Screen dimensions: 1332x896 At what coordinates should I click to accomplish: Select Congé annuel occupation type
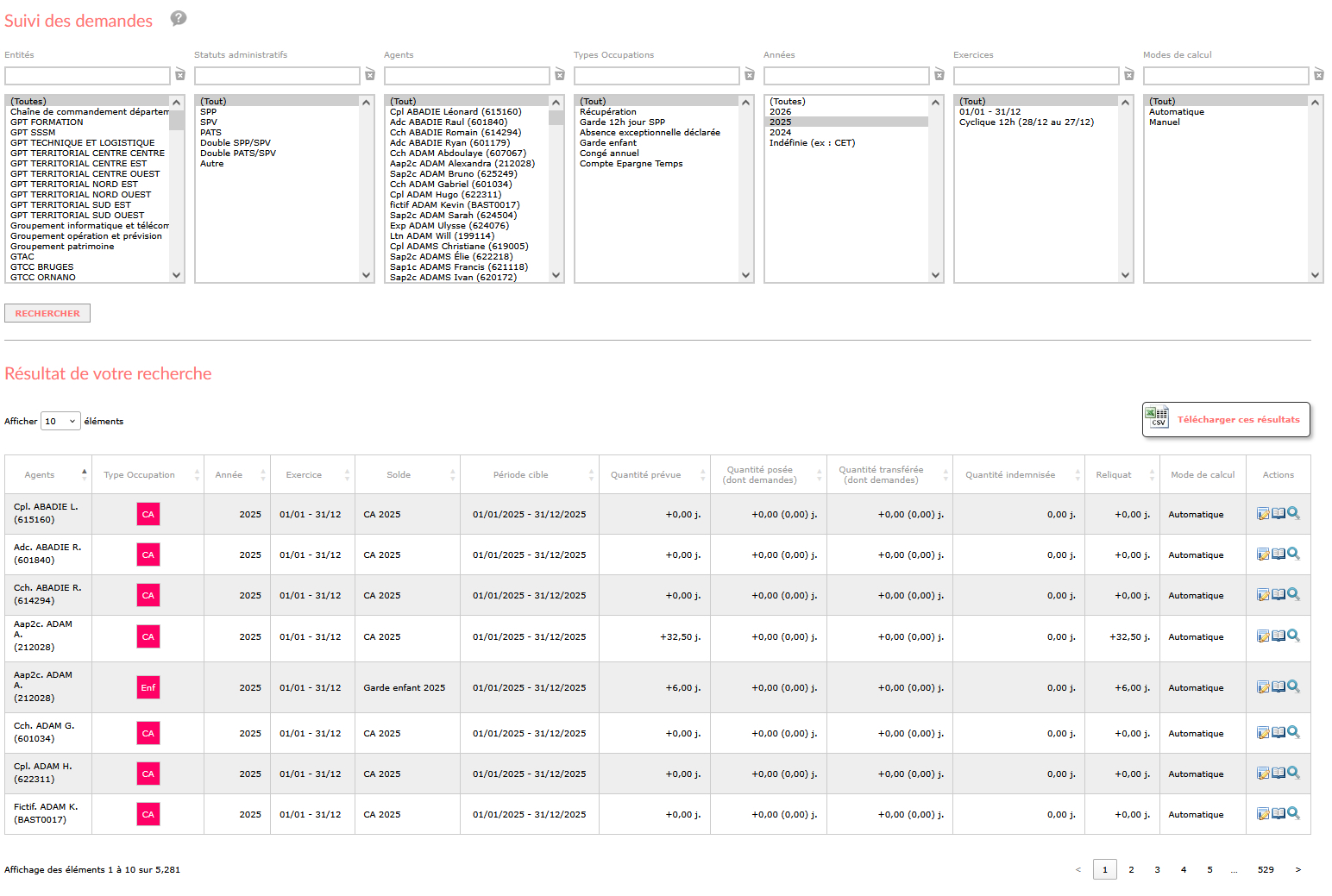657,153
